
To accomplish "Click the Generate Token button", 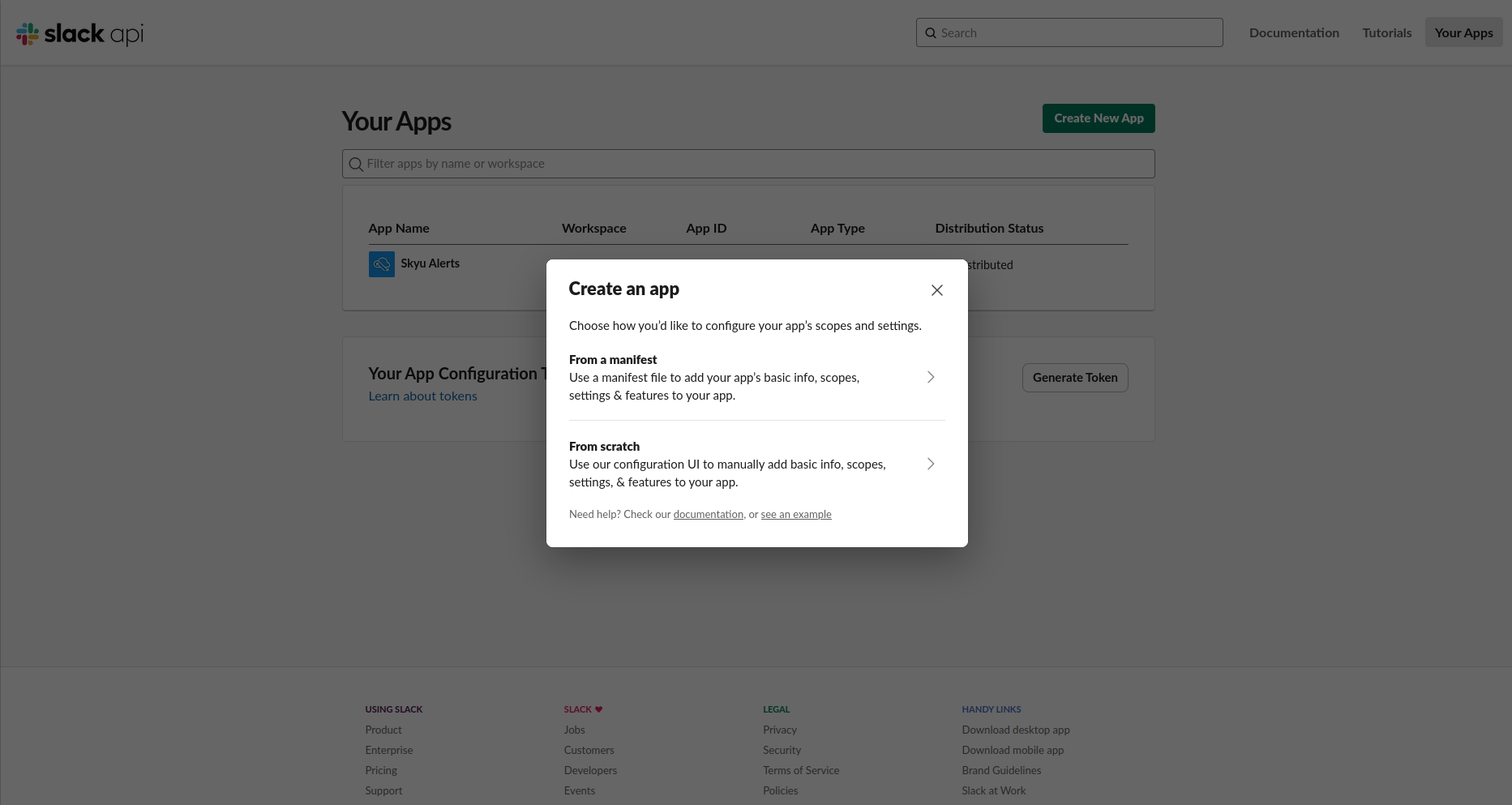I will click(1075, 378).
